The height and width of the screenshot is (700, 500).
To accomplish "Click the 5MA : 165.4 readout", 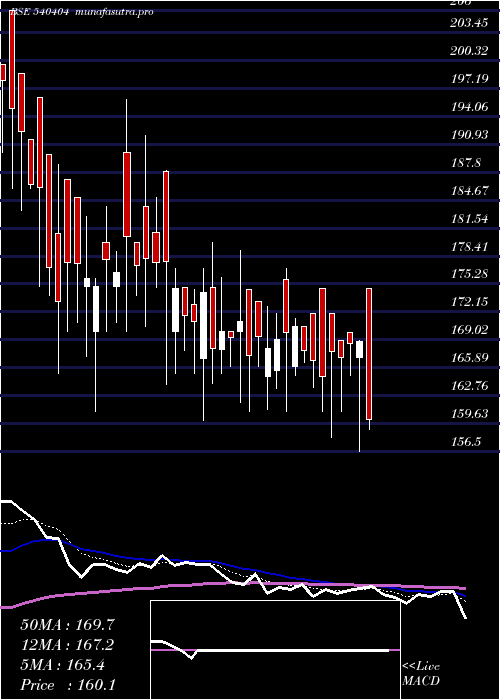I will point(62,665).
